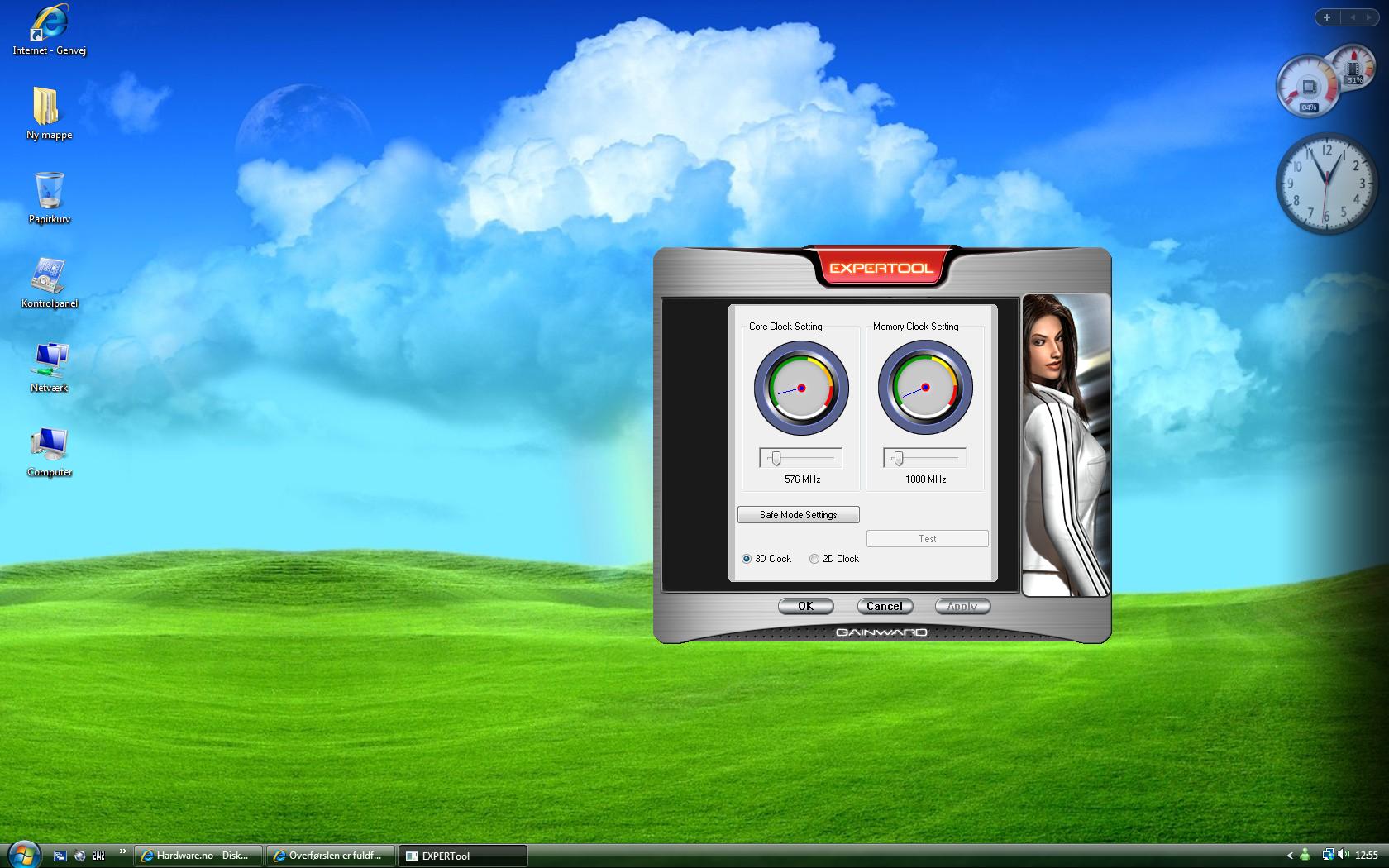This screenshot has width=1389, height=868.
Task: Click the Memory Clock slider thumb
Action: click(x=899, y=458)
